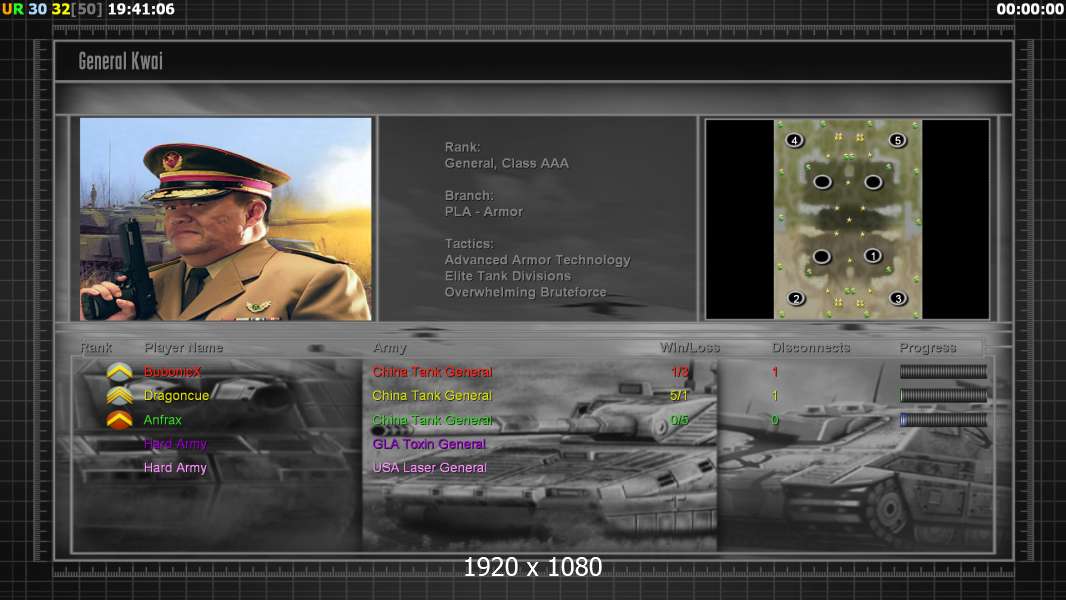Click Anfrax's loading progress bar
1066x600 pixels.
click(x=943, y=420)
